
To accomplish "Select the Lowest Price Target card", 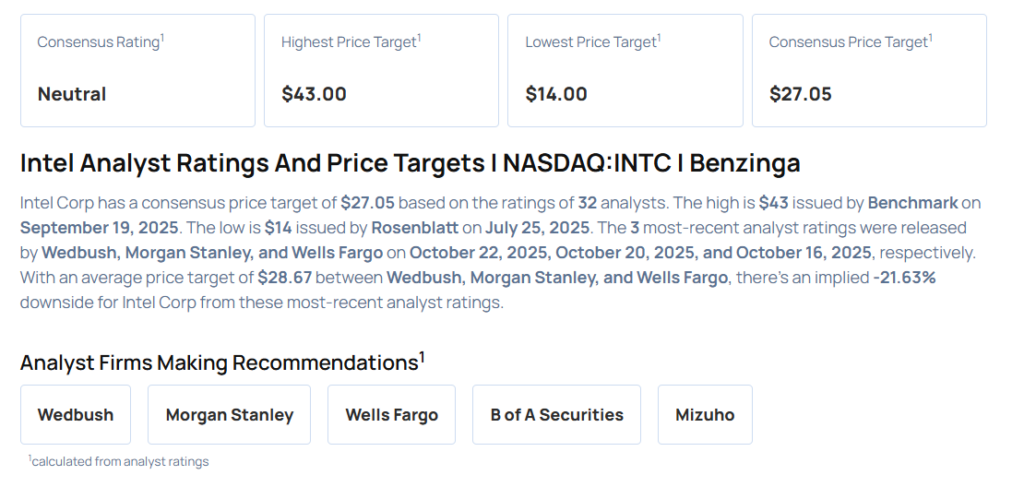I will (625, 70).
